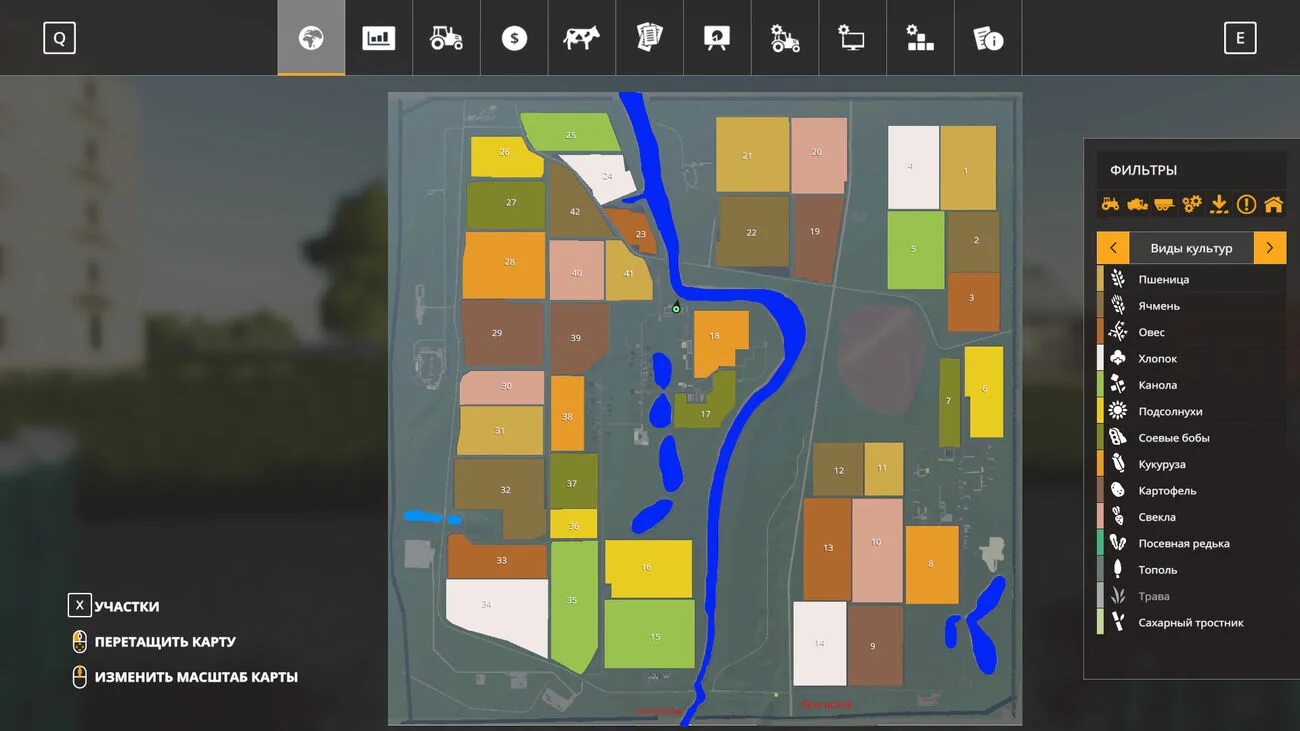Toggle the unloading-point arrow filter icon
The image size is (1300, 731).
(x=1218, y=204)
